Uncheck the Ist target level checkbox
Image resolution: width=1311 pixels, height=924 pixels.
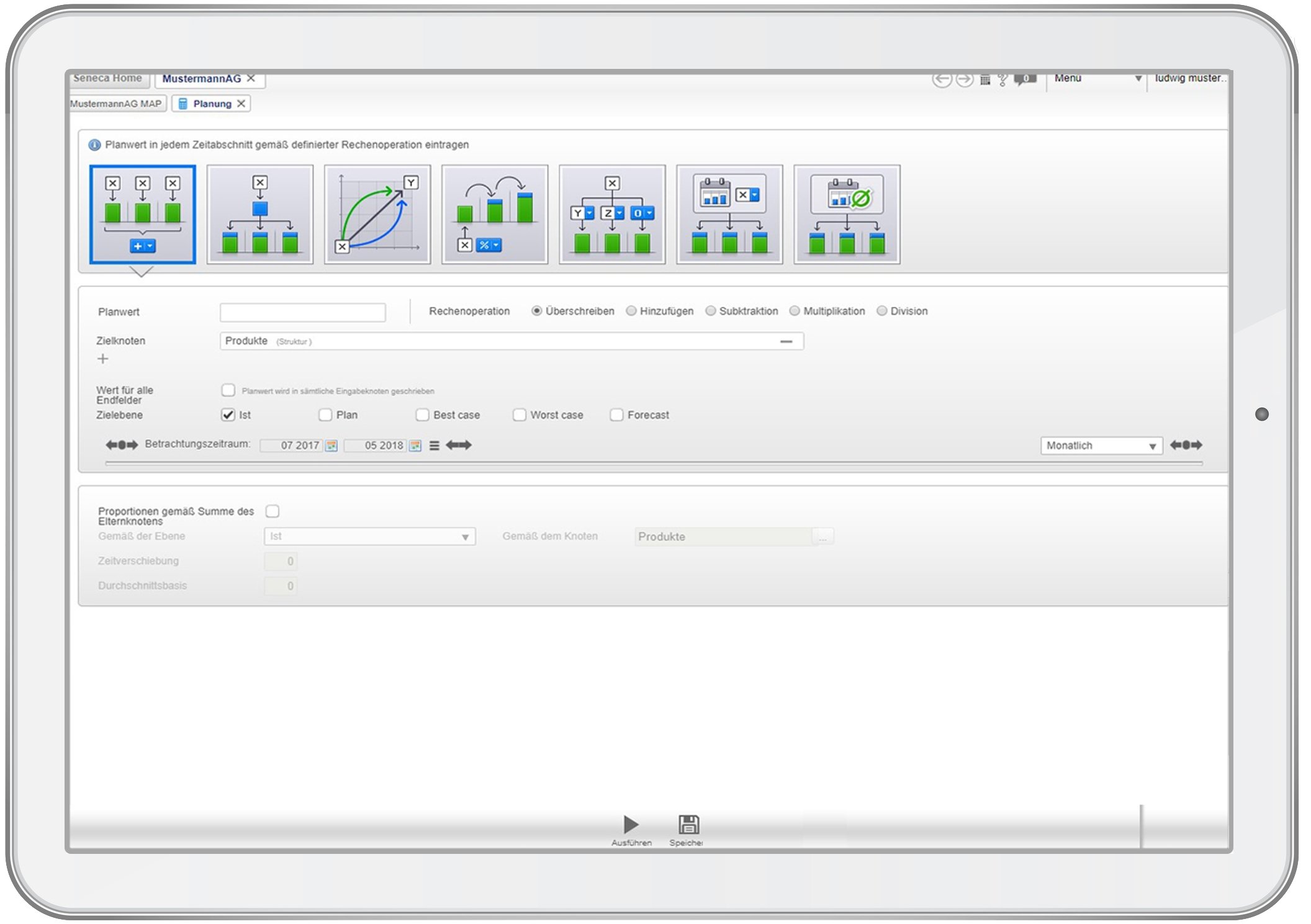tap(228, 415)
